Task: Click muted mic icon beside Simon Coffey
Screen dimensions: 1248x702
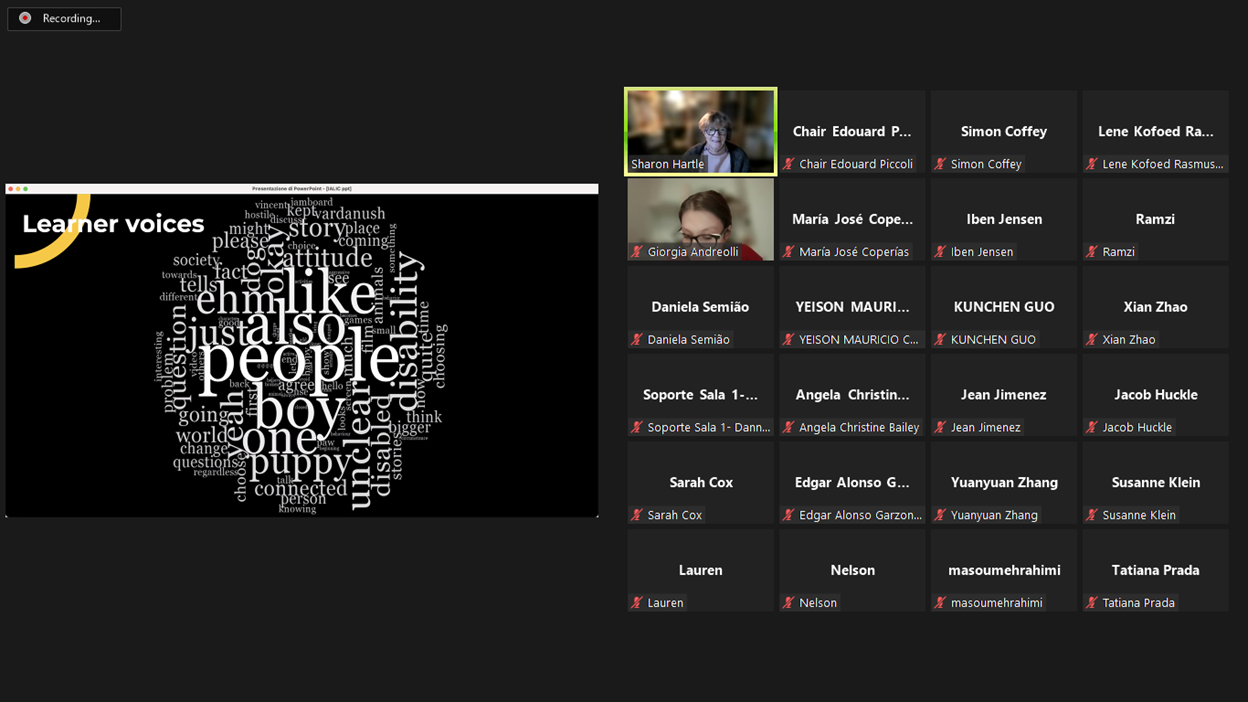Action: pos(940,164)
